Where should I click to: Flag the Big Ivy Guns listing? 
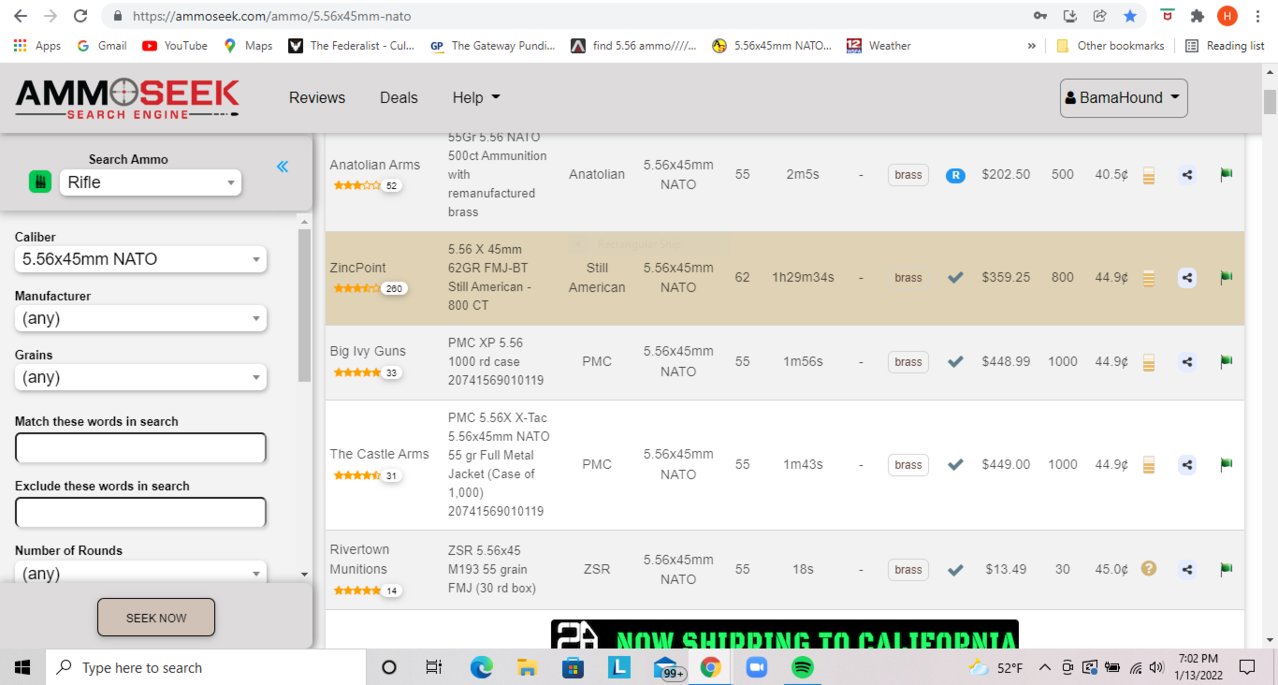point(1226,362)
